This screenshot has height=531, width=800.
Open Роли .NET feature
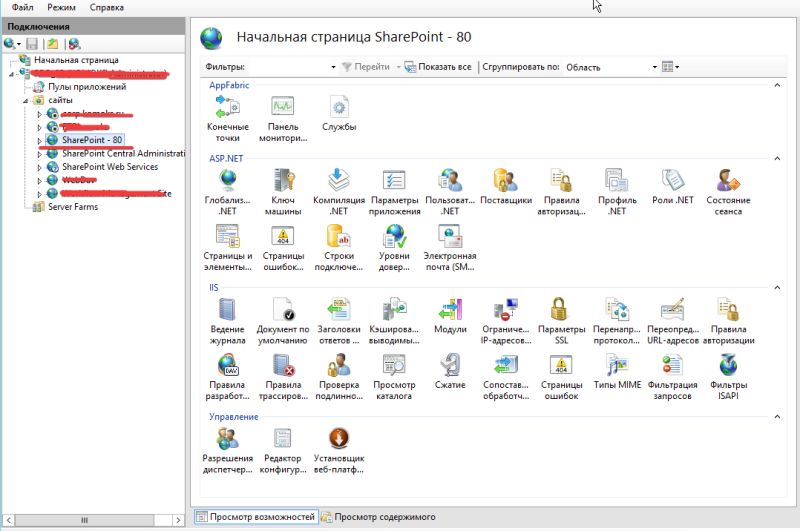pyautogui.click(x=672, y=187)
